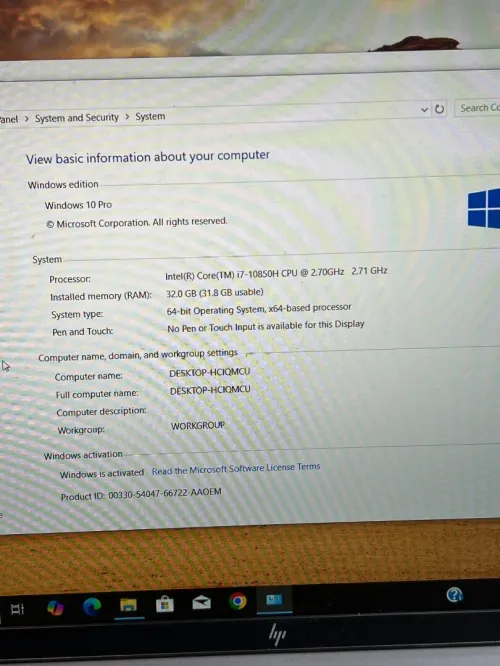The image size is (500, 666).
Task: Select the Windows is activated text
Action: (102, 474)
